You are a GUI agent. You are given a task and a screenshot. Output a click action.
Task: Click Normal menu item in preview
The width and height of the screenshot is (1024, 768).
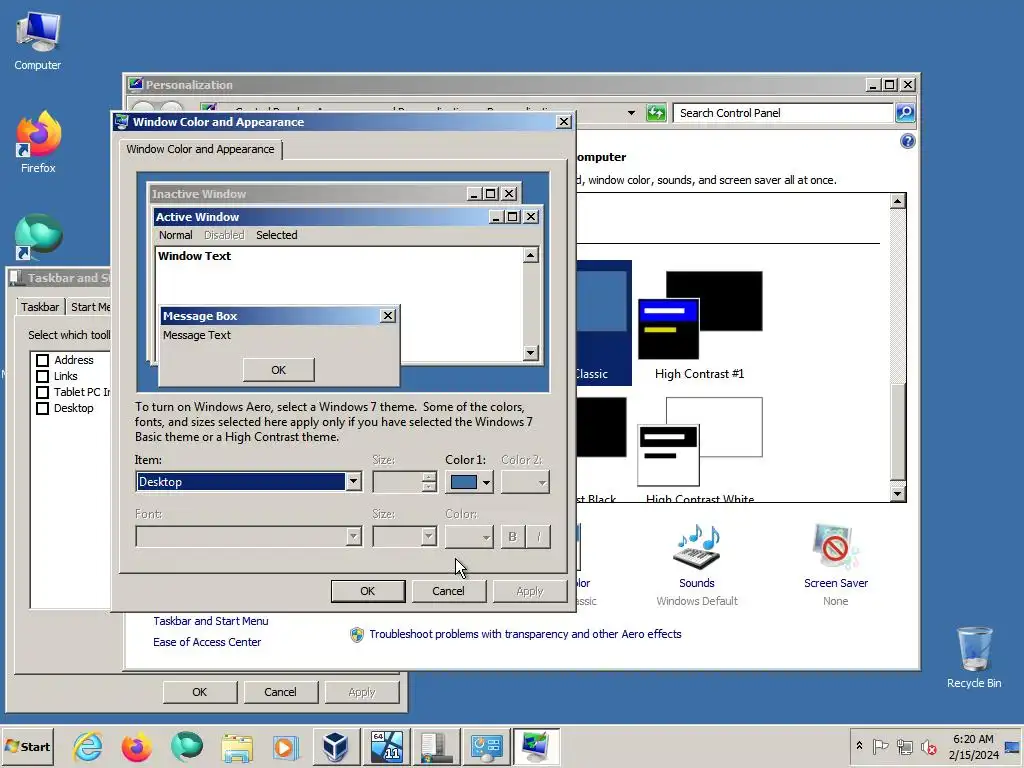[176, 235]
